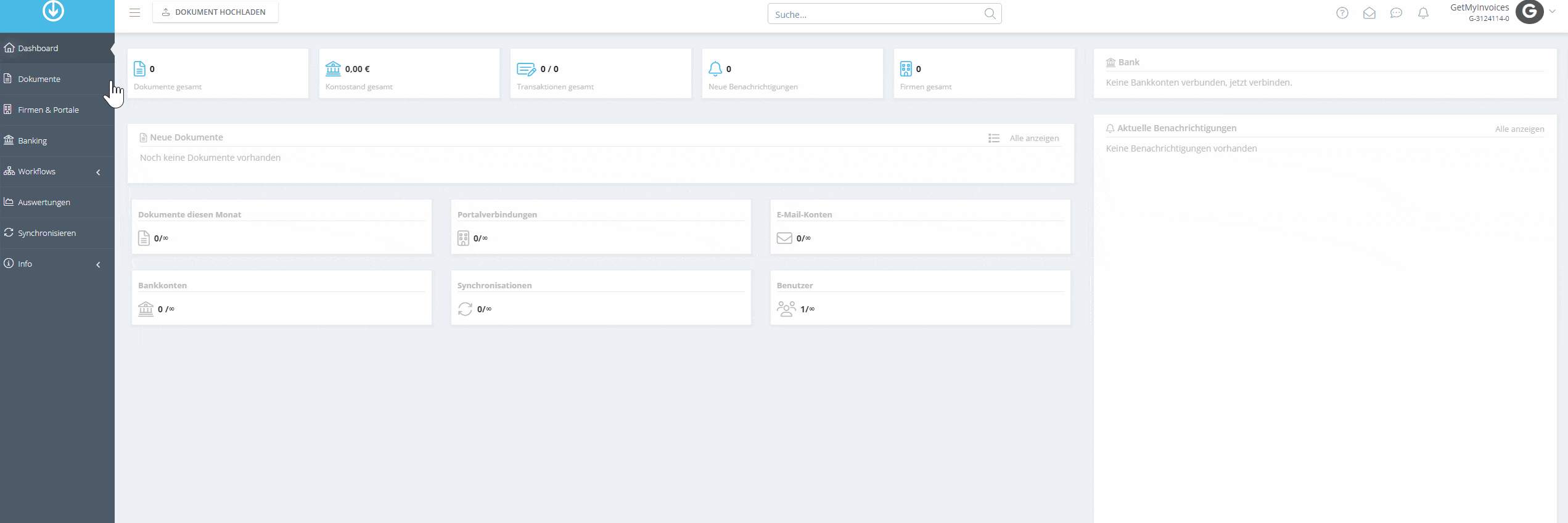Select Synchronisieren in the sidebar
The image size is (1568, 523).
(x=57, y=233)
